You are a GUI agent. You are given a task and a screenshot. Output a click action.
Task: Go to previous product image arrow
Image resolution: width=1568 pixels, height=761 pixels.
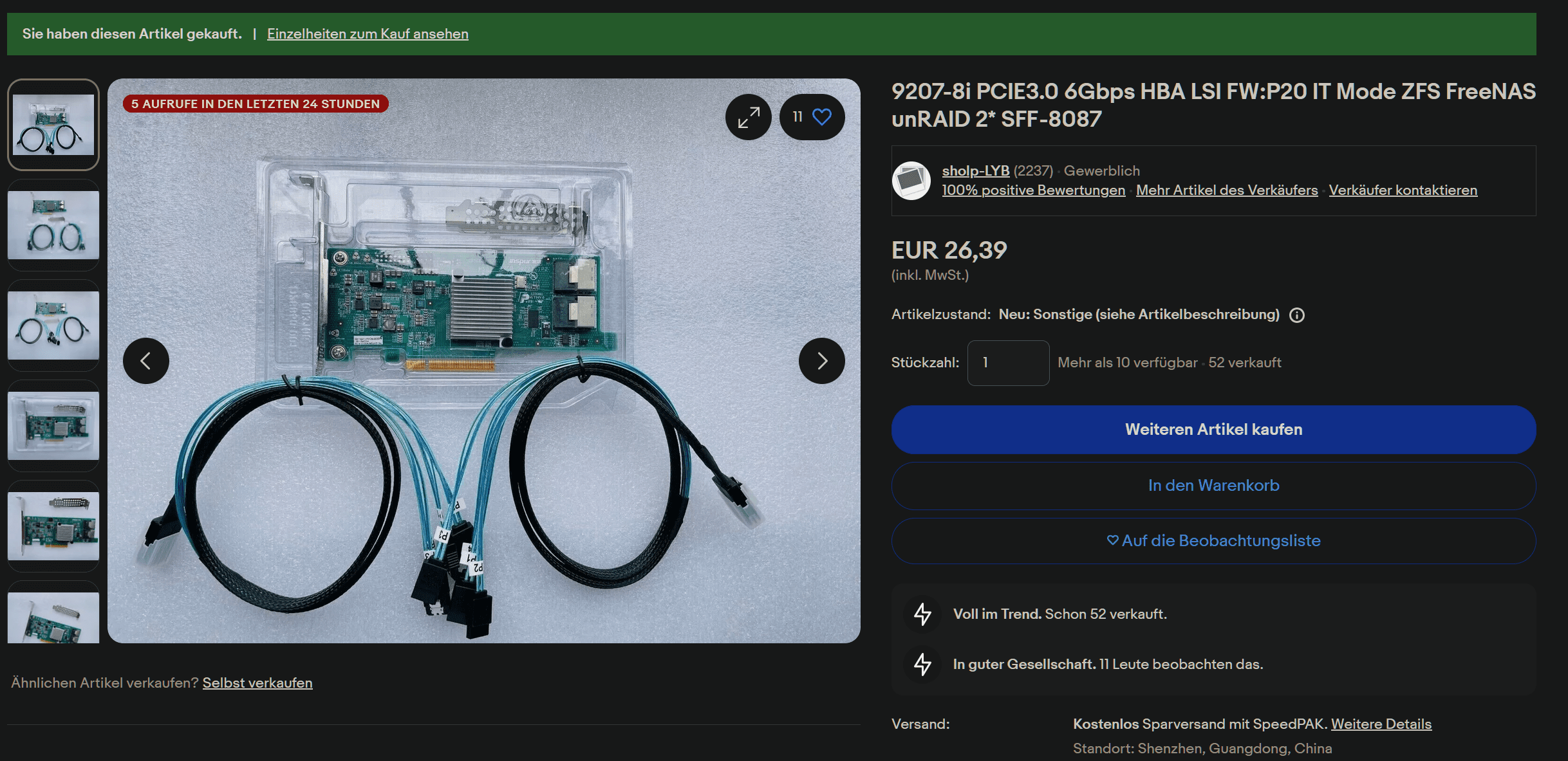click(x=146, y=361)
